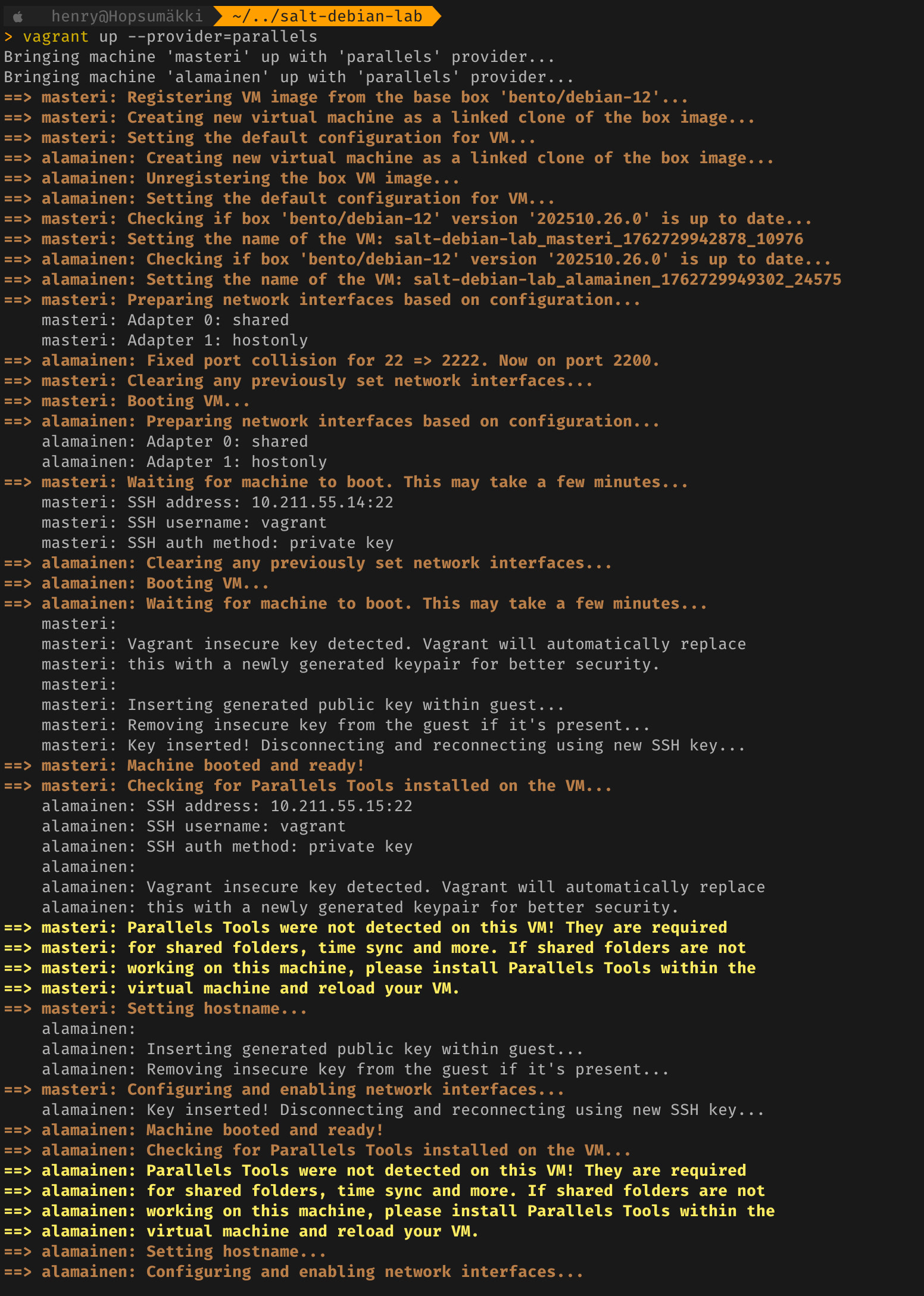This screenshot has height=1296, width=924.
Task: Click 'alamainen: SSH auth method: private key'
Action: [227, 847]
